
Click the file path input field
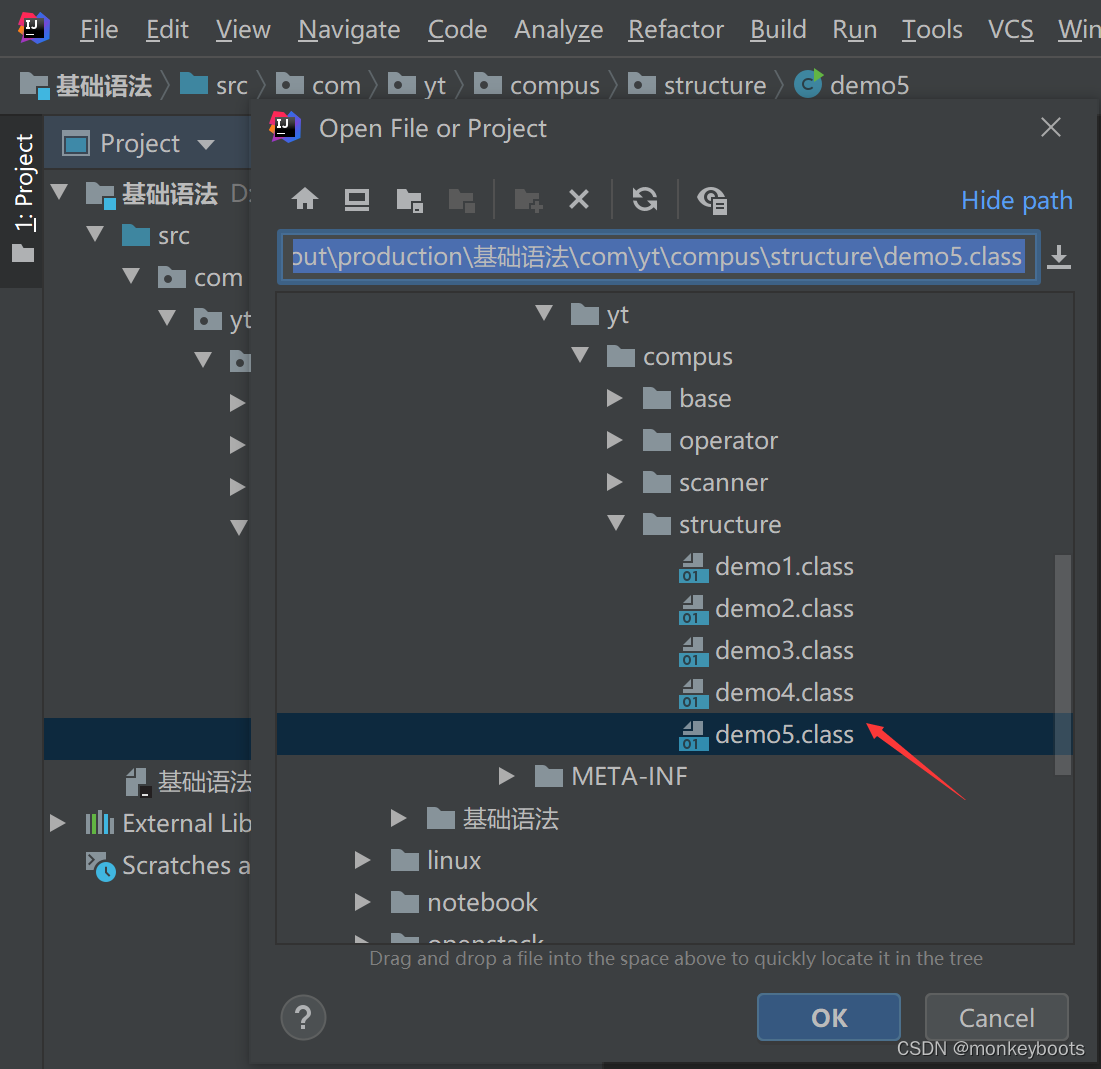click(659, 257)
